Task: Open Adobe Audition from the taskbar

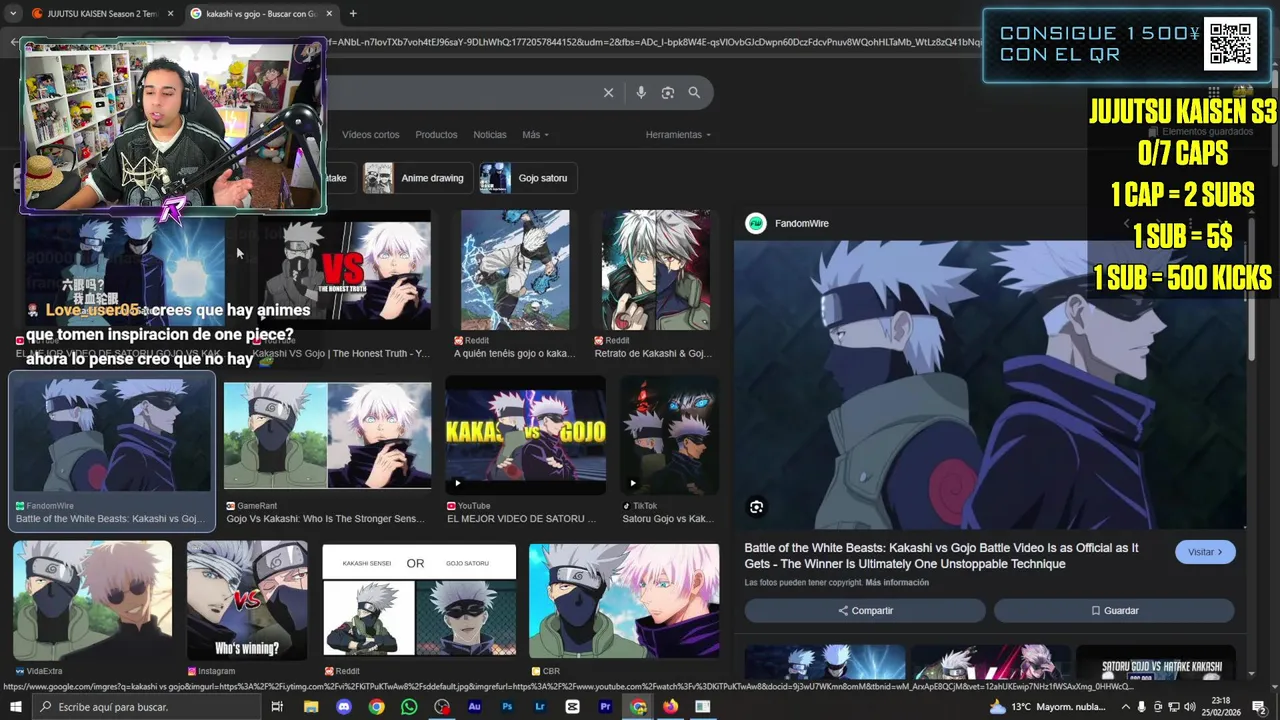Action: (474, 707)
